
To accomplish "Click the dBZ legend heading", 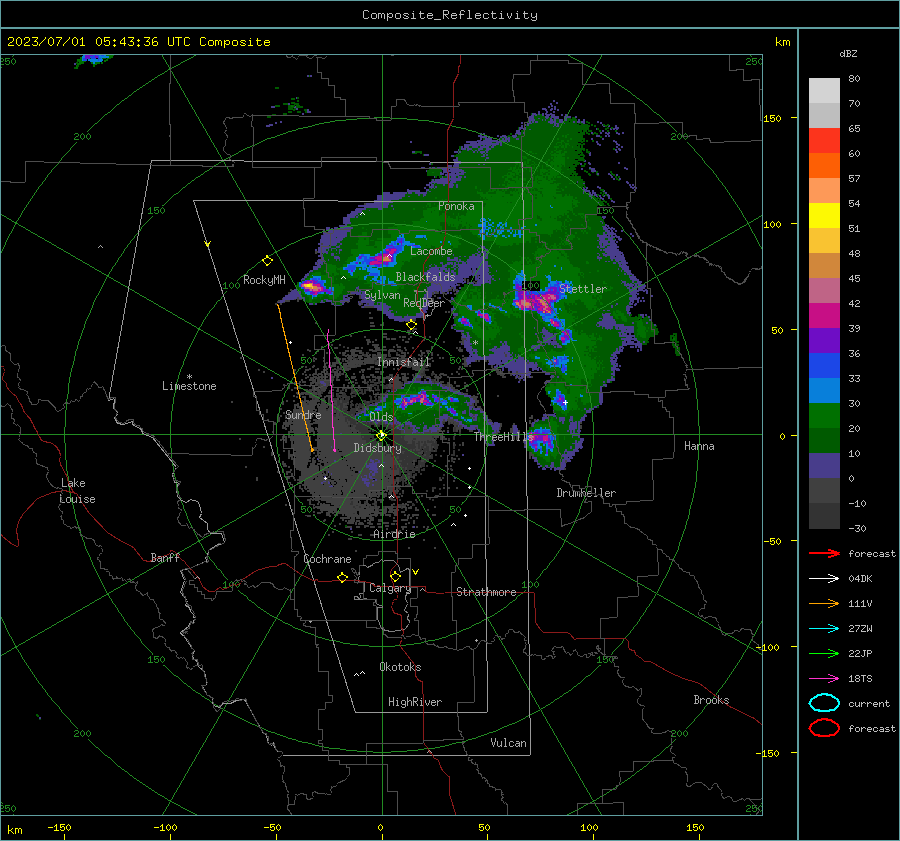I will click(848, 53).
